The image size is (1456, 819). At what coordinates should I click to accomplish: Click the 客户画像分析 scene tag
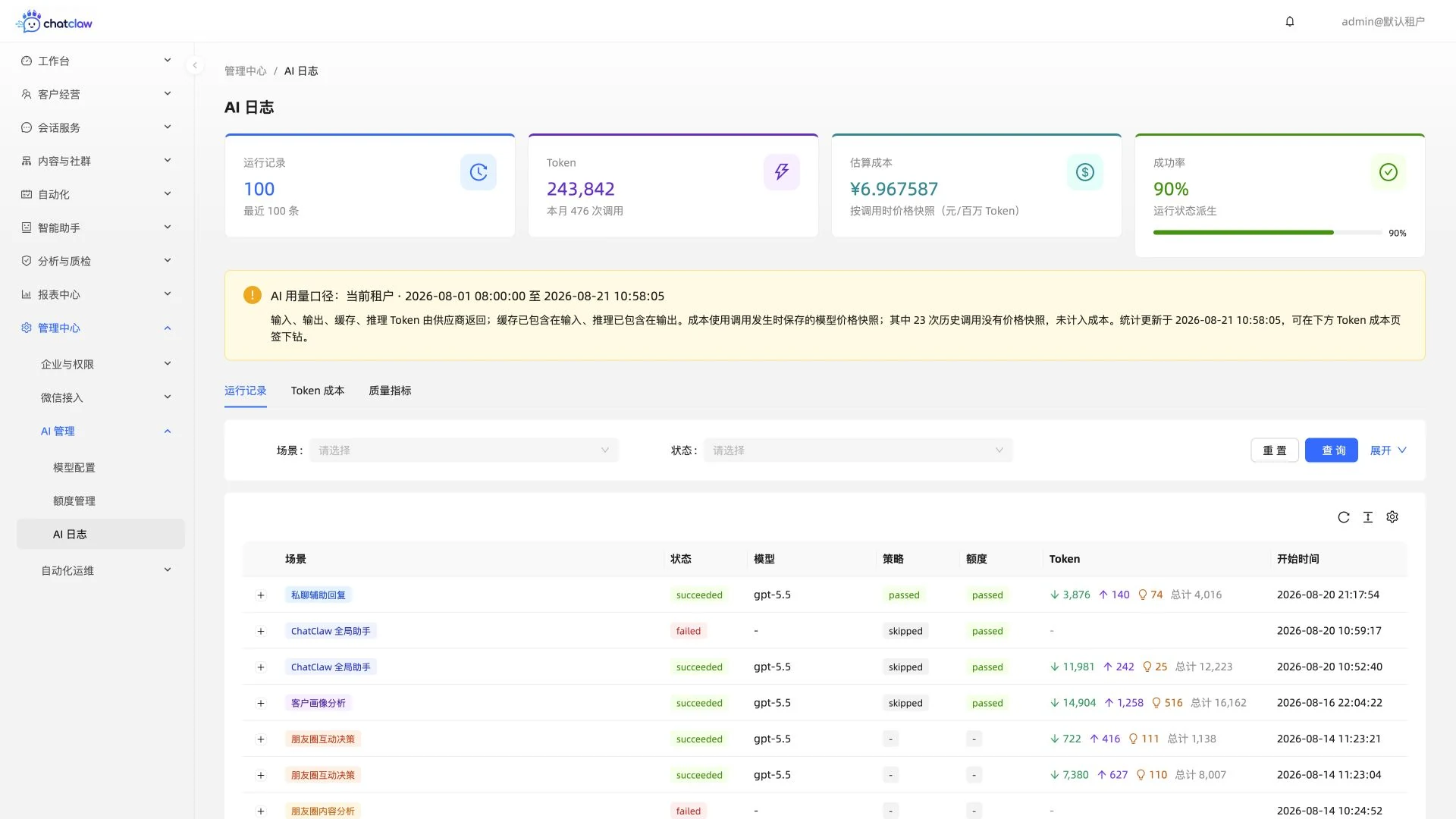click(318, 703)
